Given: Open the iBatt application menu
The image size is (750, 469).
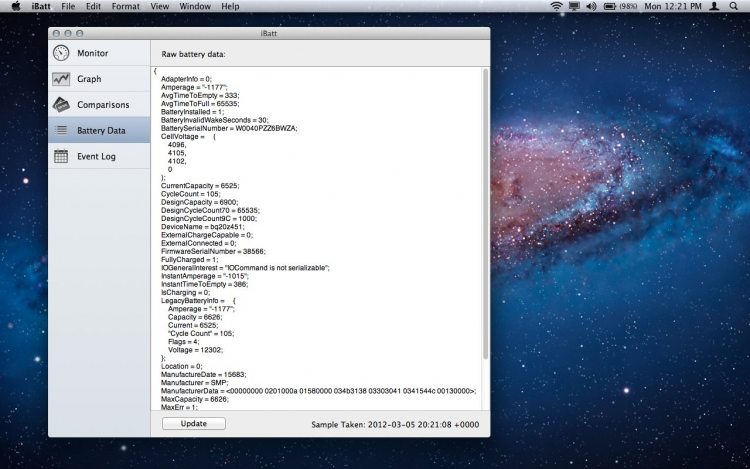Looking at the screenshot, I should pos(41,6).
